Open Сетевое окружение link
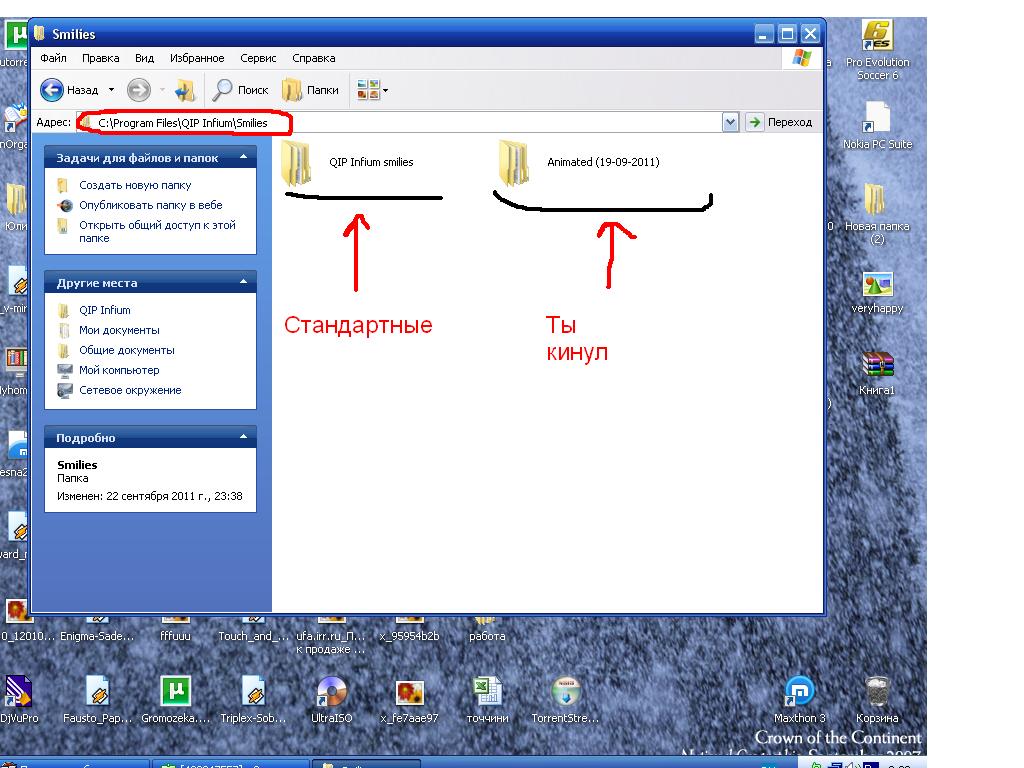This screenshot has height=768, width=1024. [130, 391]
